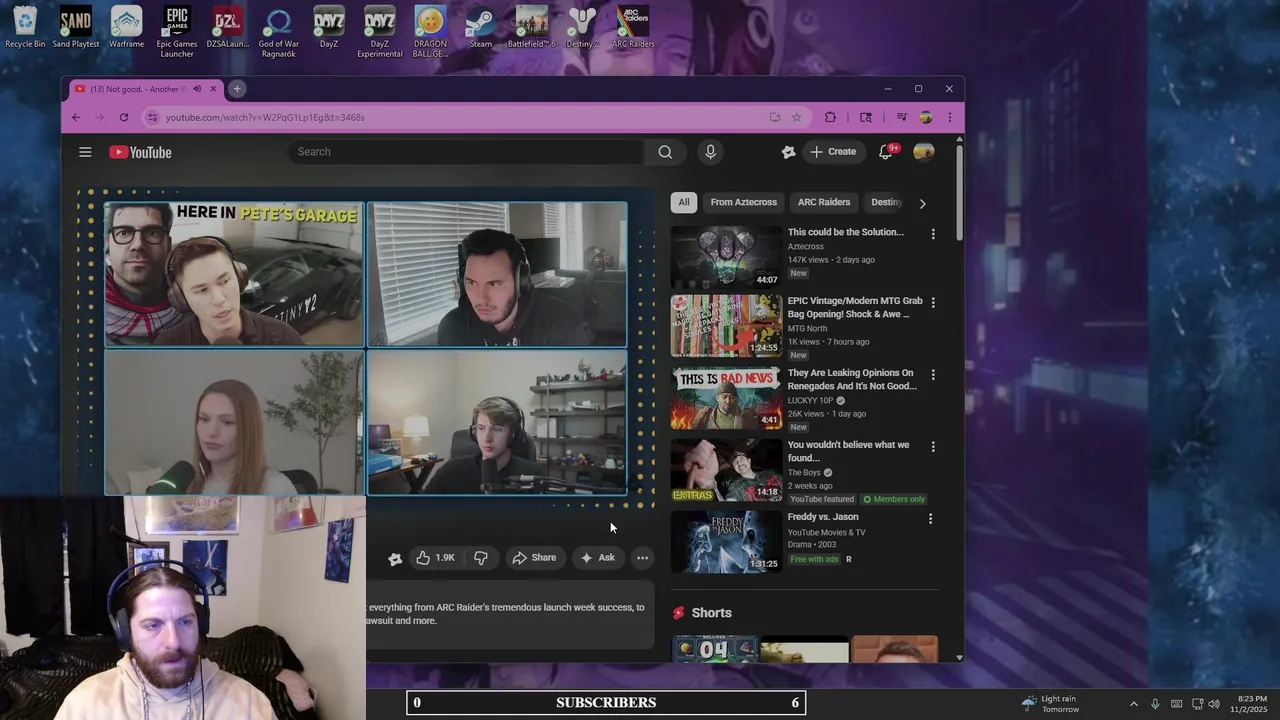This screenshot has height=720, width=1280.
Task: Reload the page
Action: point(124,117)
